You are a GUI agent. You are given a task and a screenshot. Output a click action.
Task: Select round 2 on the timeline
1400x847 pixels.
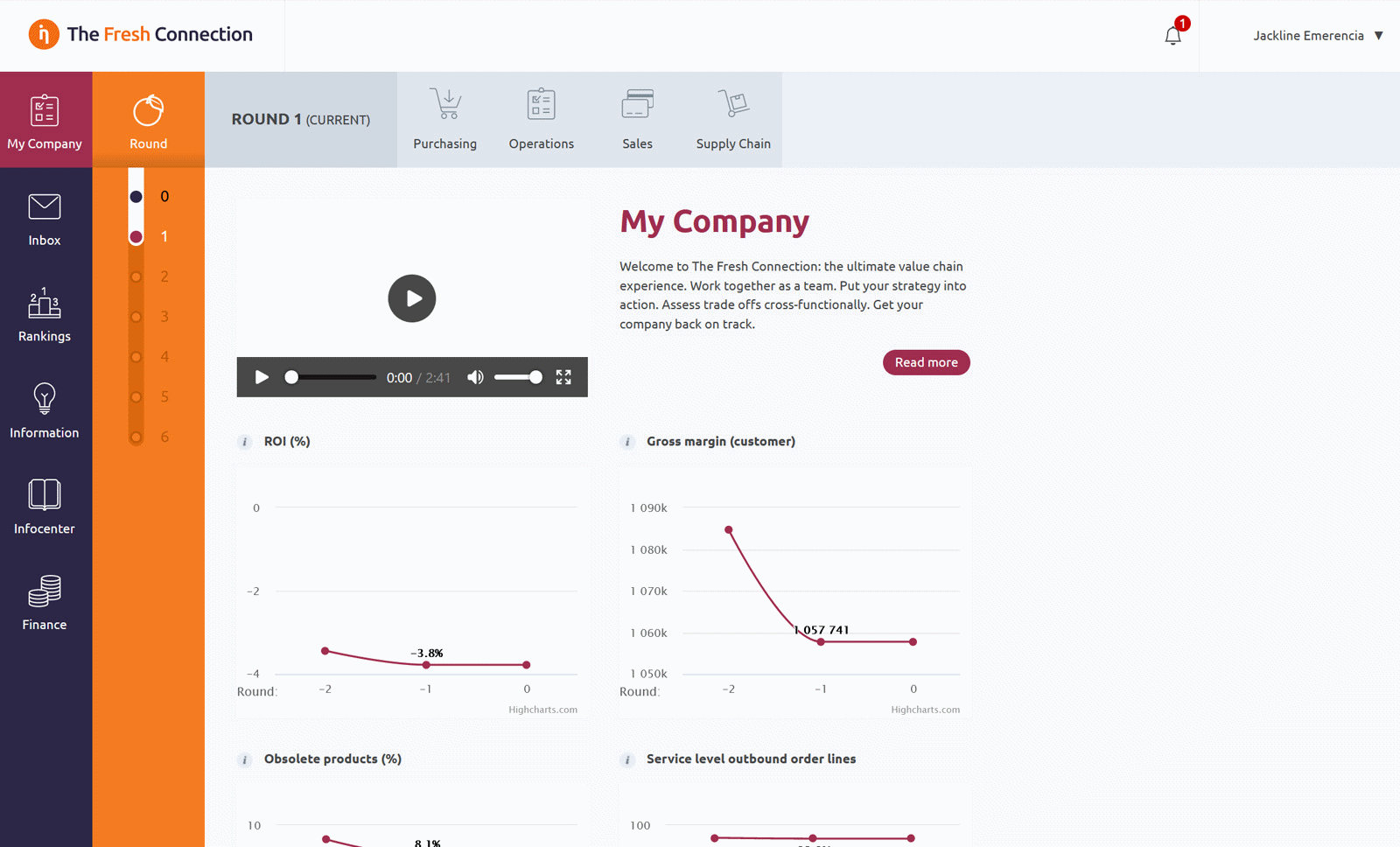click(x=136, y=277)
